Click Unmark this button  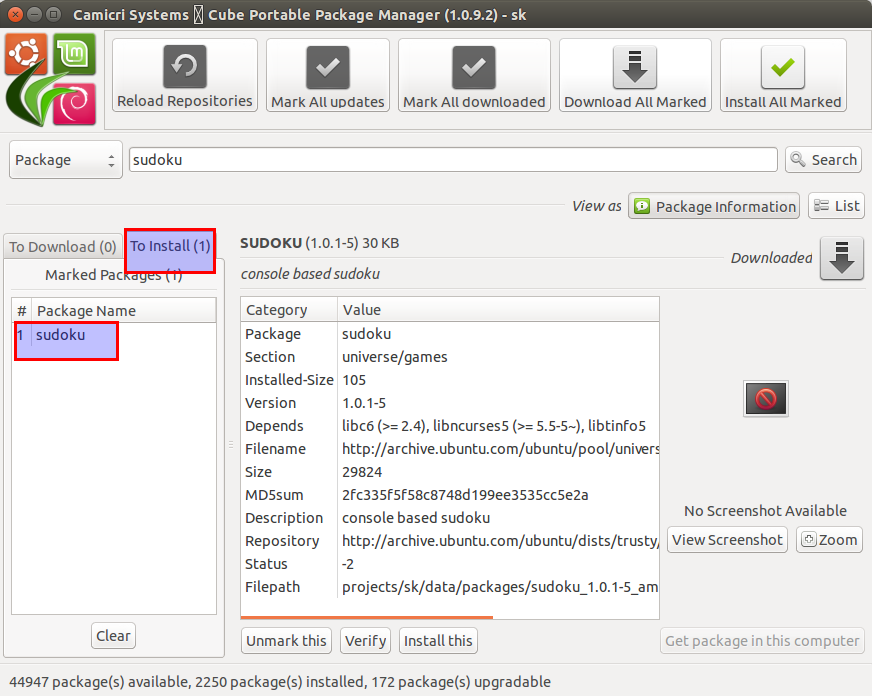286,641
